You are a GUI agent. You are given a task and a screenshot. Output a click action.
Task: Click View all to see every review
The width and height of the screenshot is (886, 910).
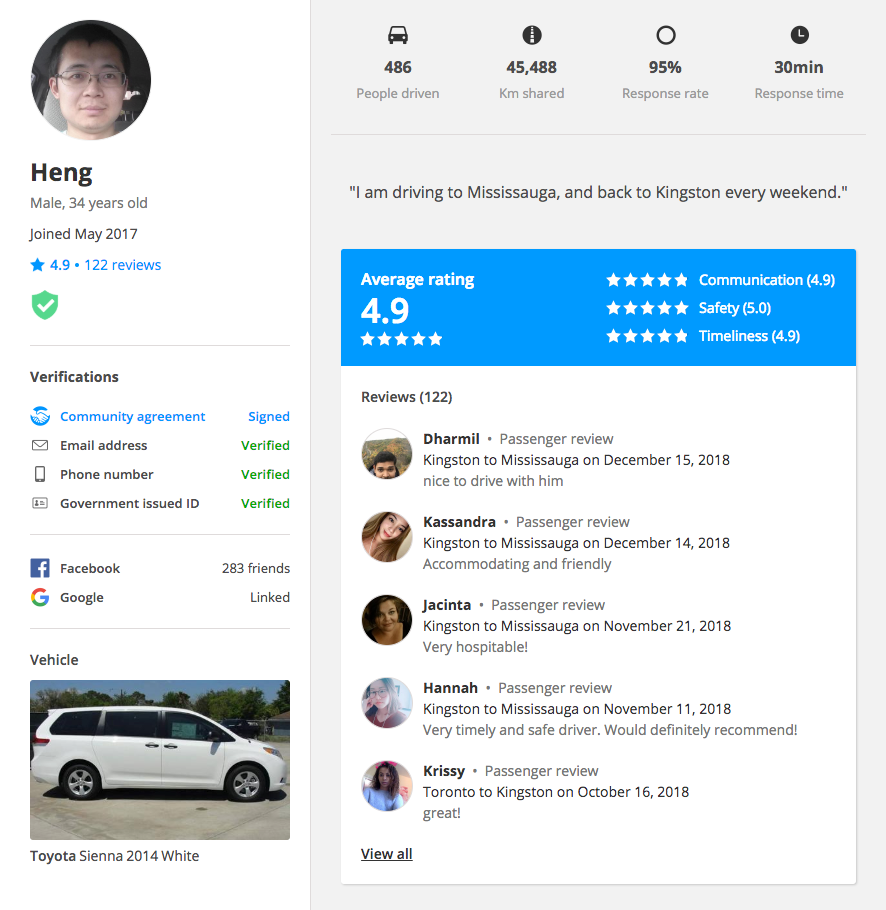pyautogui.click(x=386, y=853)
